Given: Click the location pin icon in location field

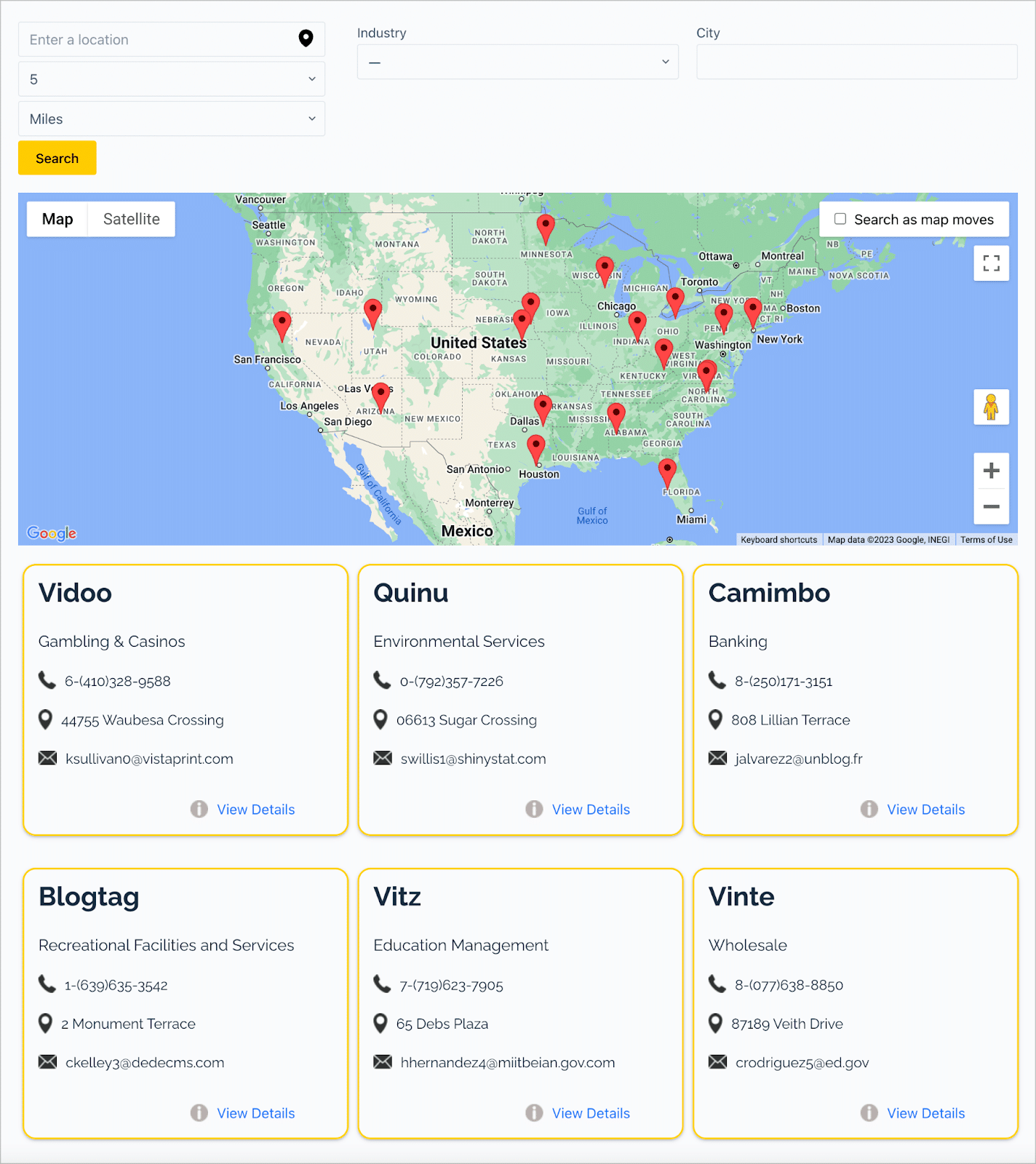Looking at the screenshot, I should point(306,39).
